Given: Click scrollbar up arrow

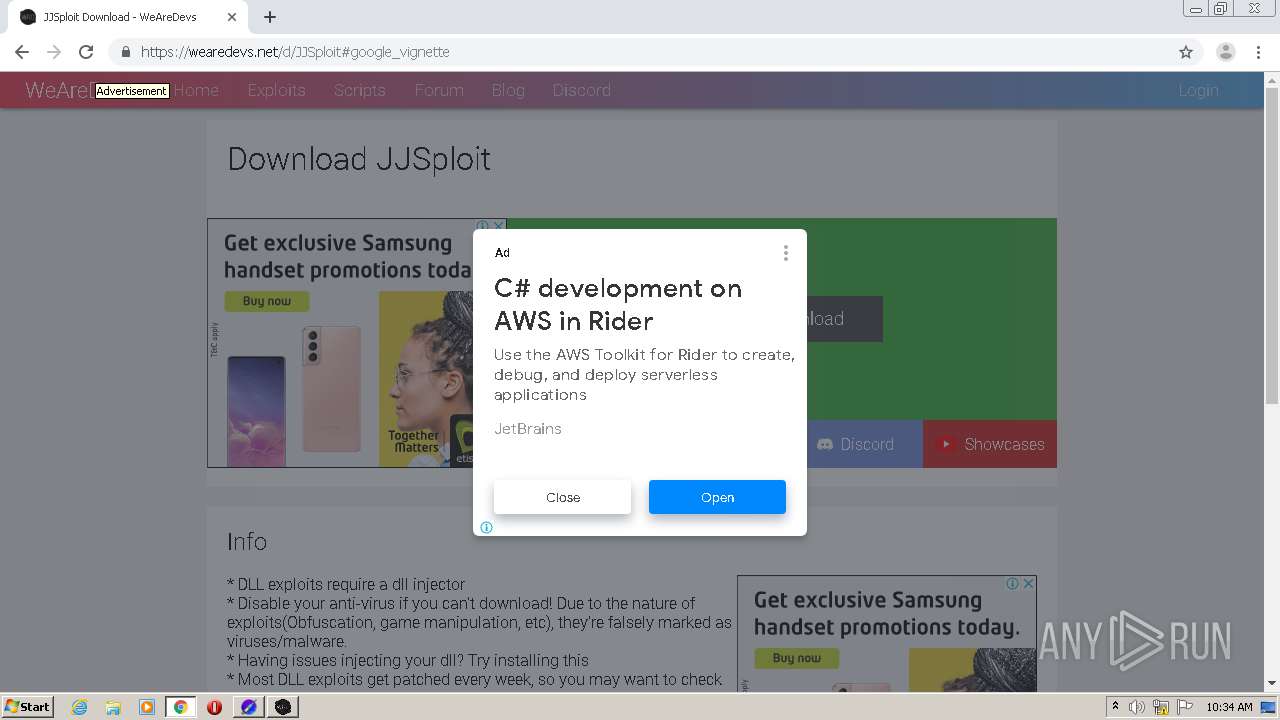Looking at the screenshot, I should tap(1272, 79).
